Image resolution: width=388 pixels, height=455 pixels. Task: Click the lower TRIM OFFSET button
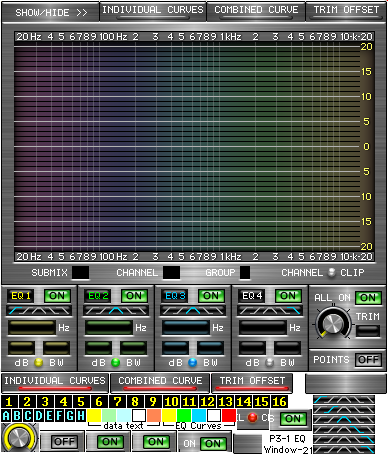click(x=252, y=383)
